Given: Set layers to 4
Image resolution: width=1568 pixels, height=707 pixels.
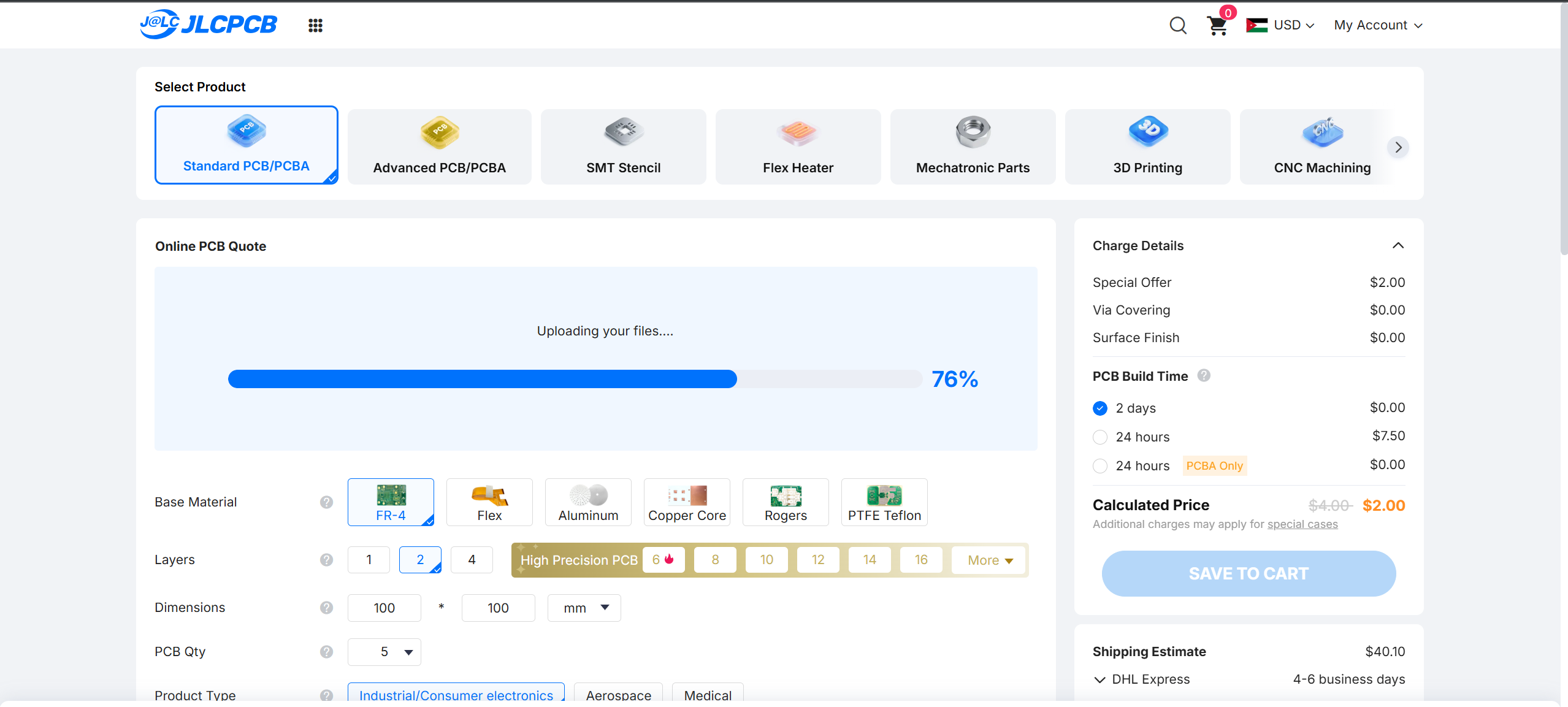Looking at the screenshot, I should coord(472,560).
